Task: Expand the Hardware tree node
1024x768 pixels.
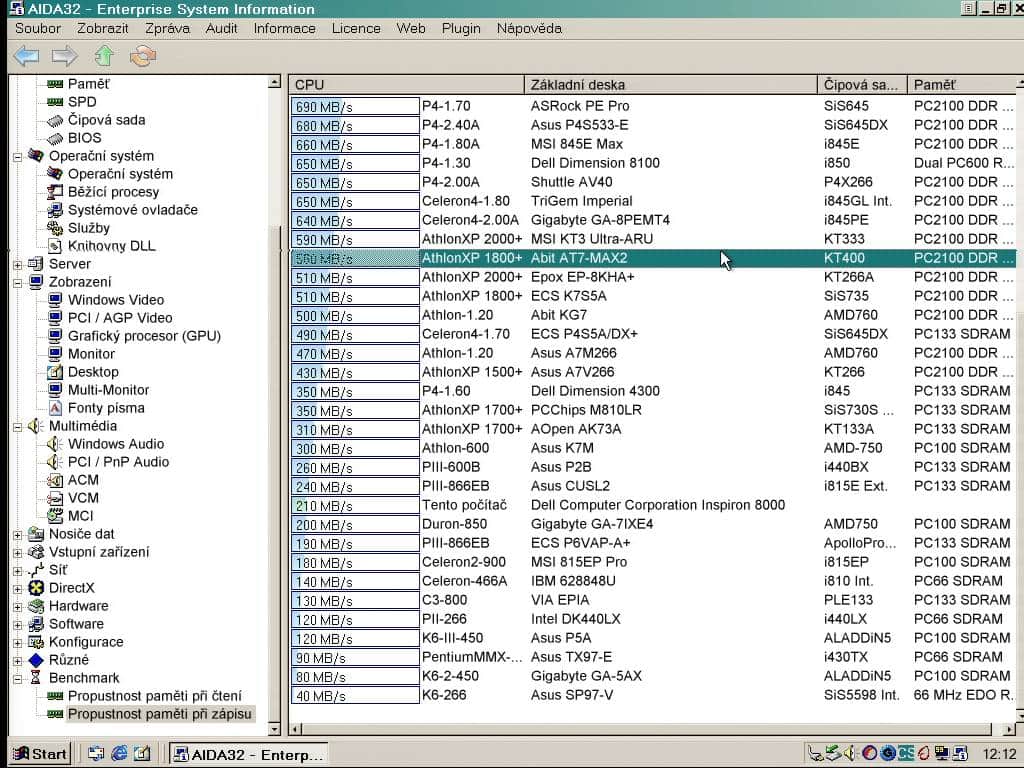Action: pyautogui.click(x=18, y=606)
